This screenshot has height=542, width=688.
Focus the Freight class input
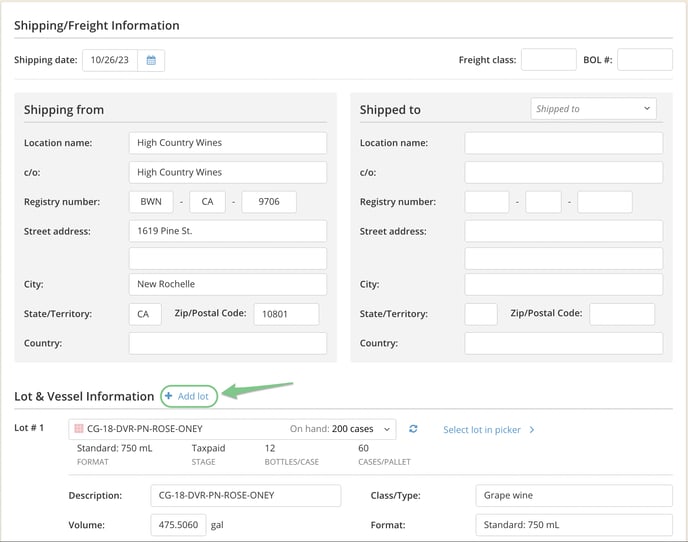click(x=548, y=60)
